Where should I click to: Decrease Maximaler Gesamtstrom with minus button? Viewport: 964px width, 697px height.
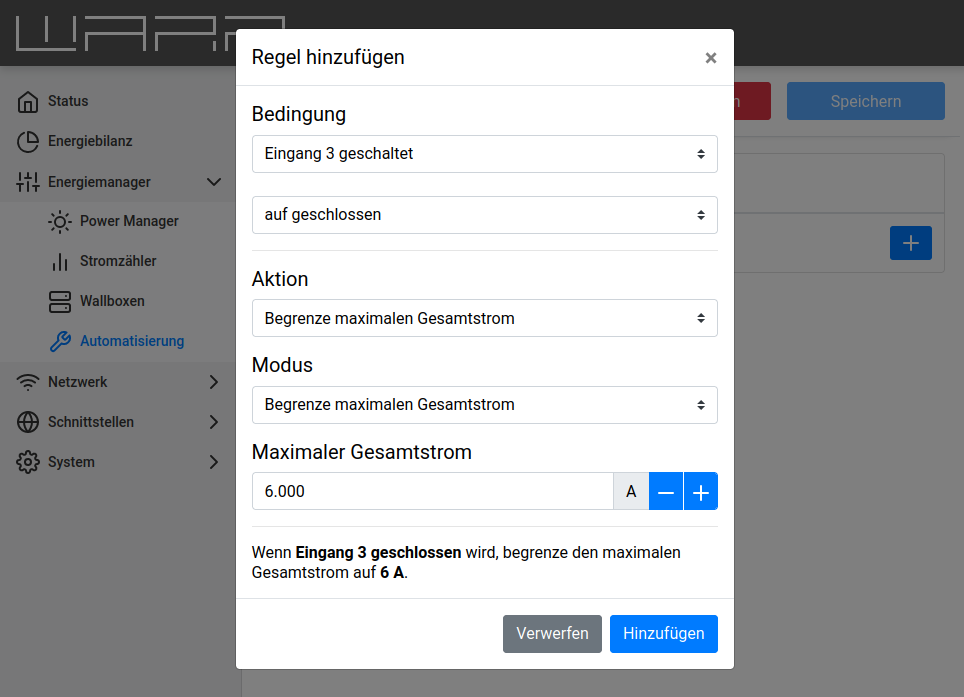pyautogui.click(x=666, y=492)
